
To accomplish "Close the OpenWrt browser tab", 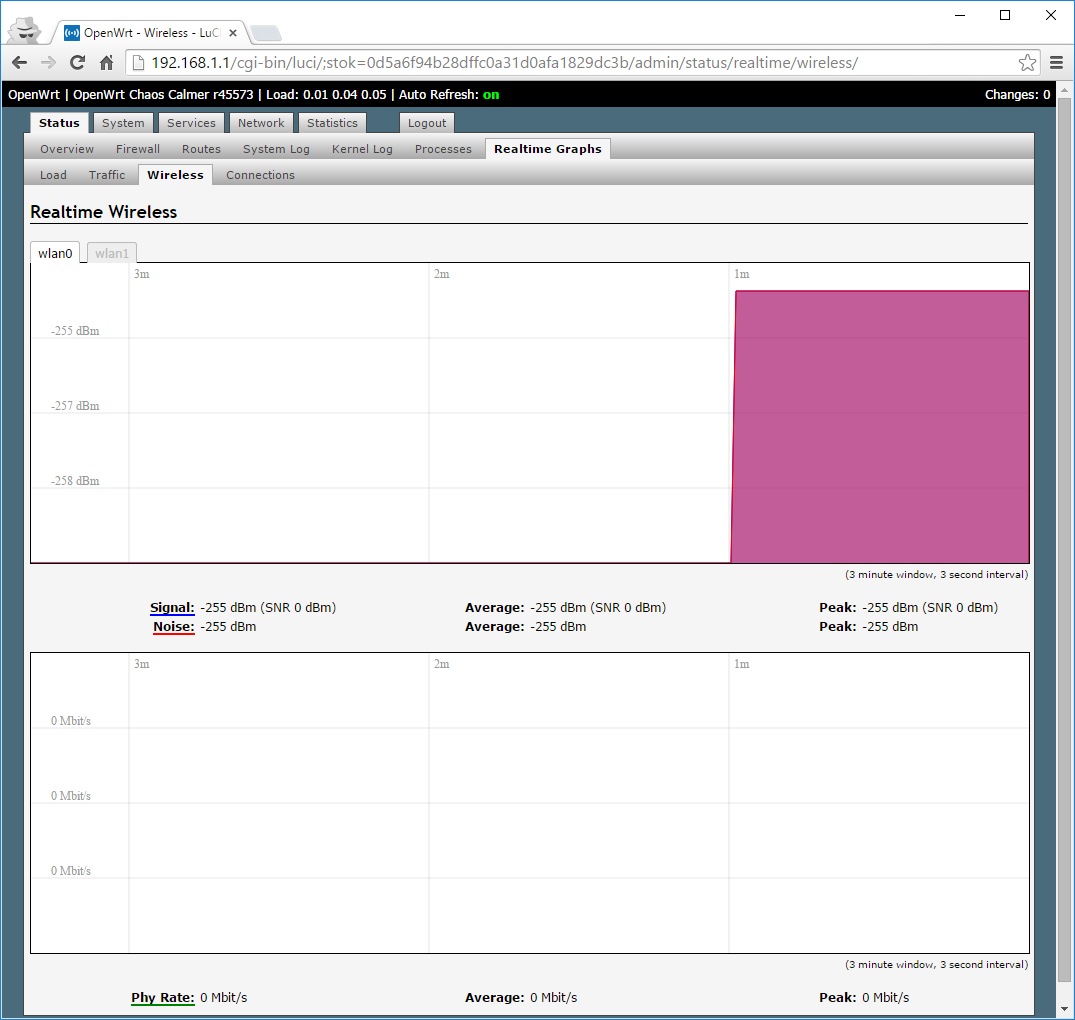I will (x=233, y=33).
